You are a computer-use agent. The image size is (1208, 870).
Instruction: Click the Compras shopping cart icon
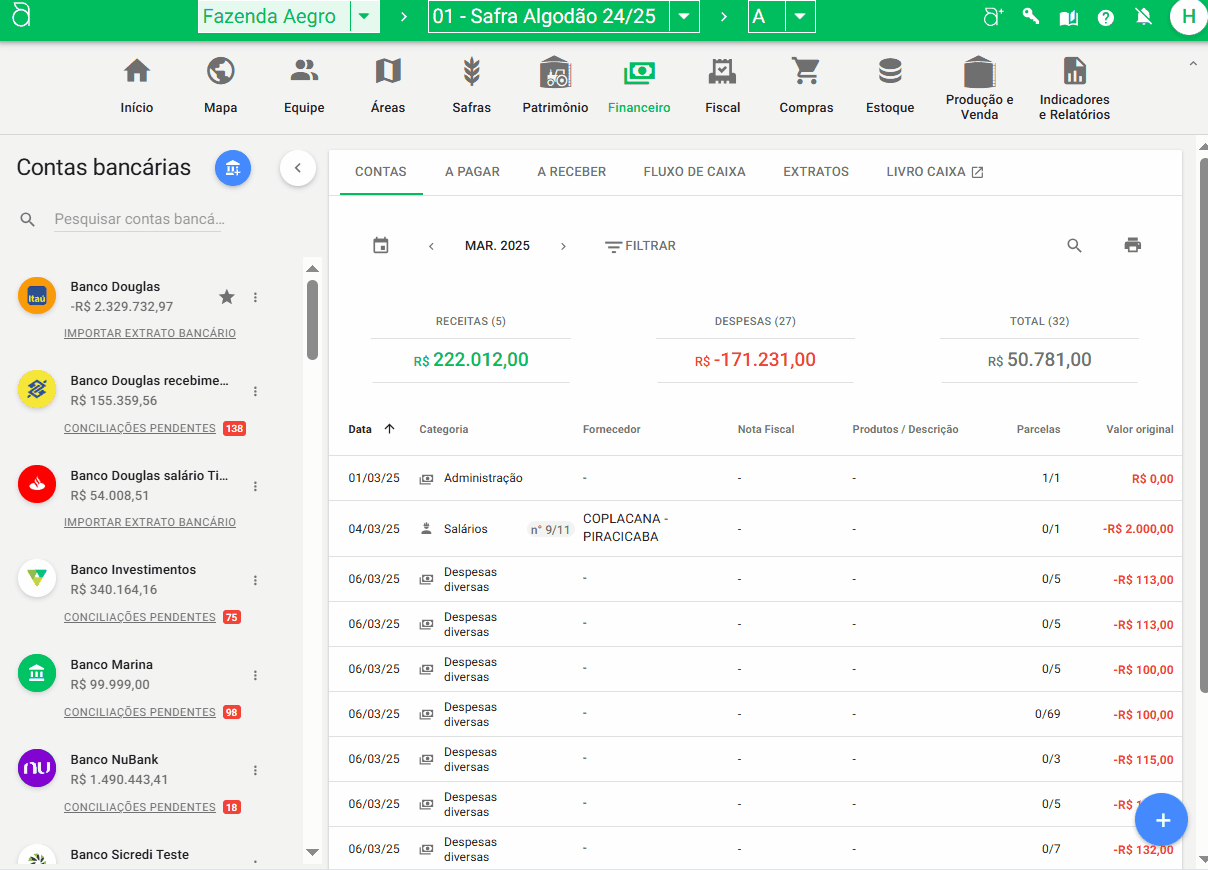tap(805, 72)
